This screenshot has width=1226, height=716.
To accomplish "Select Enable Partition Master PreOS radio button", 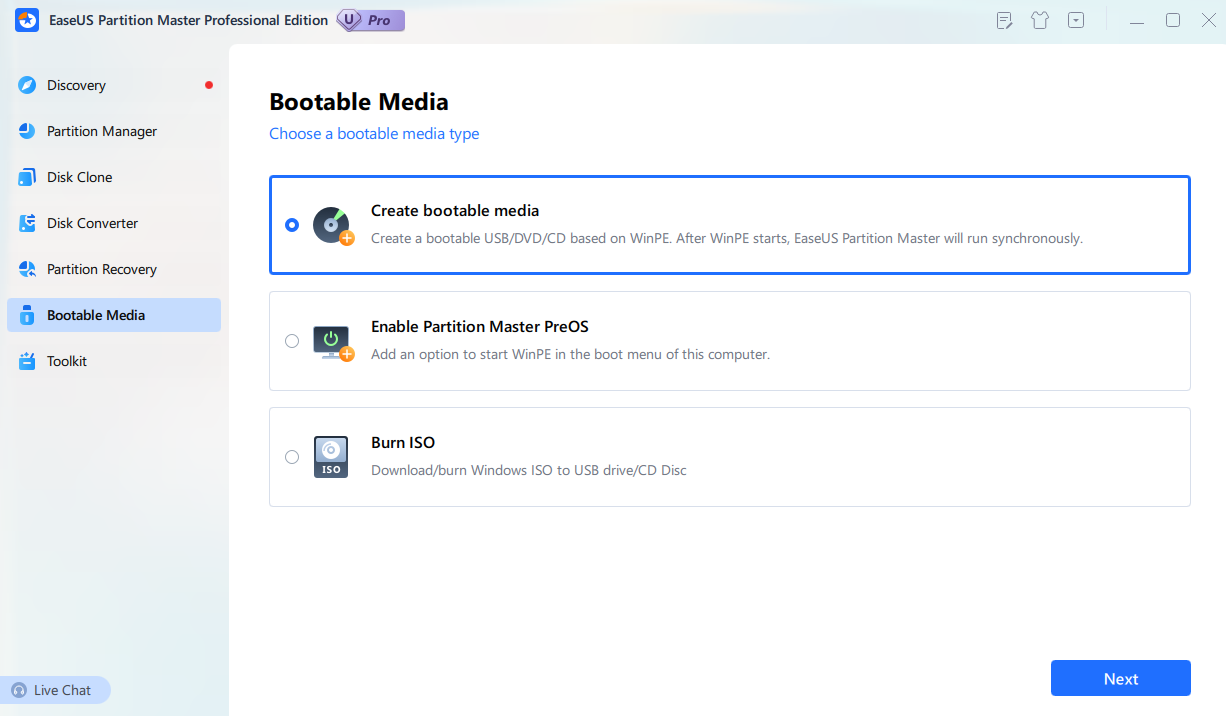I will coord(292,341).
